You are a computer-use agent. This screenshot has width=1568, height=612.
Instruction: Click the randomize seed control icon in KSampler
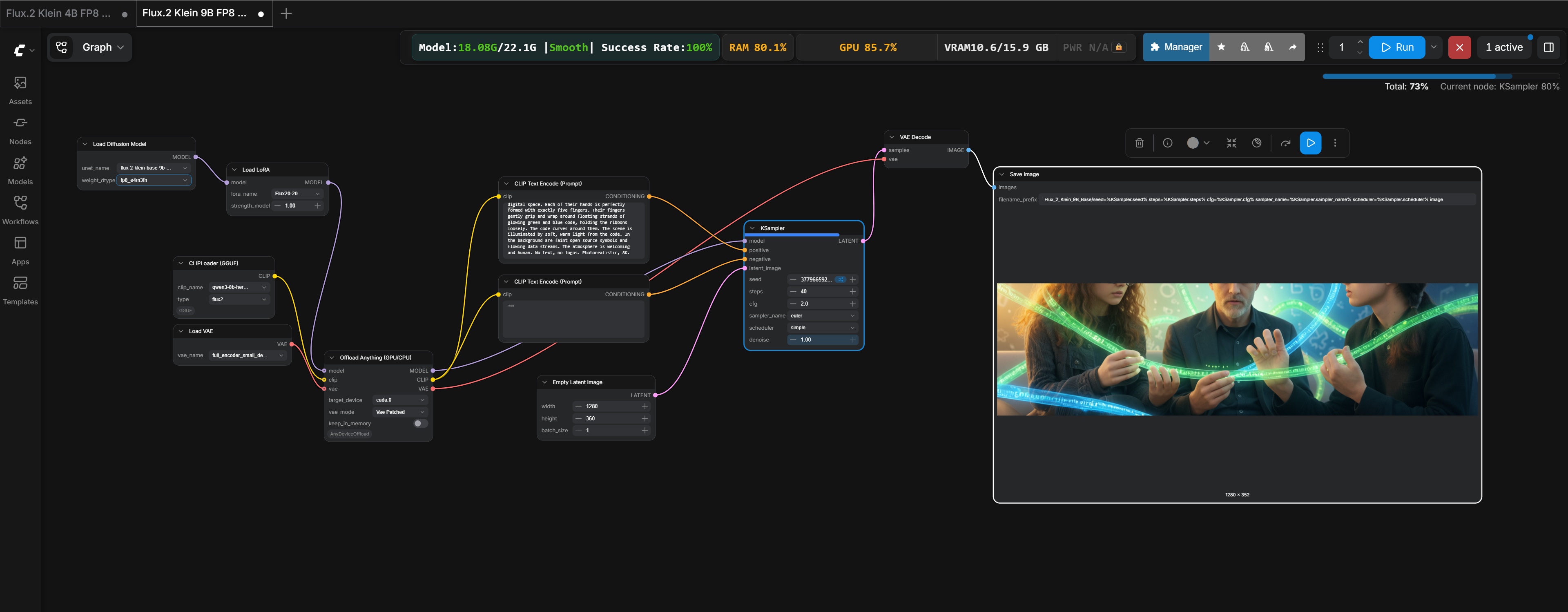pos(840,279)
